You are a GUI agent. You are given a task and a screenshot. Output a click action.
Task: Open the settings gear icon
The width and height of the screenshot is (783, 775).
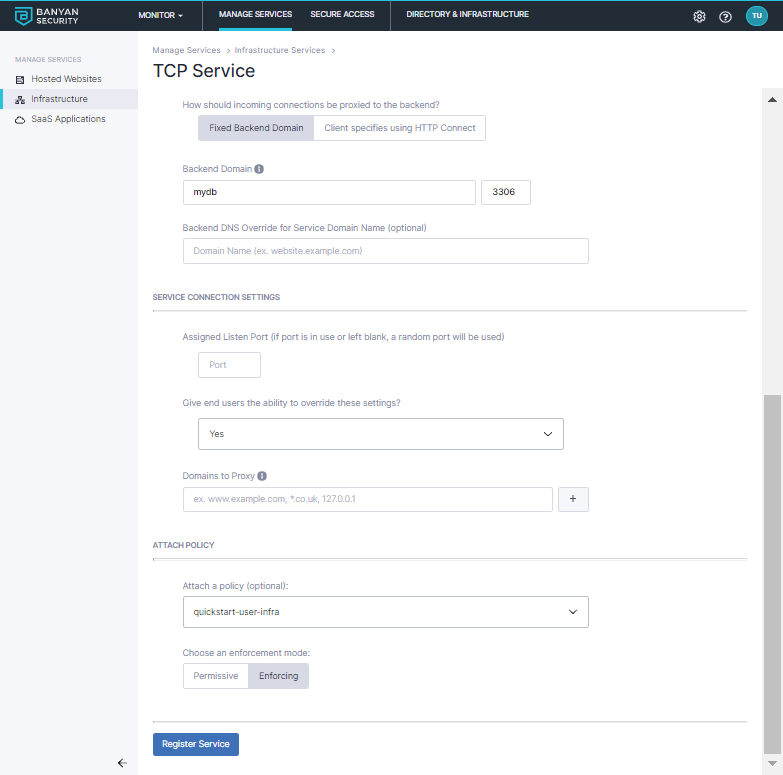point(699,16)
